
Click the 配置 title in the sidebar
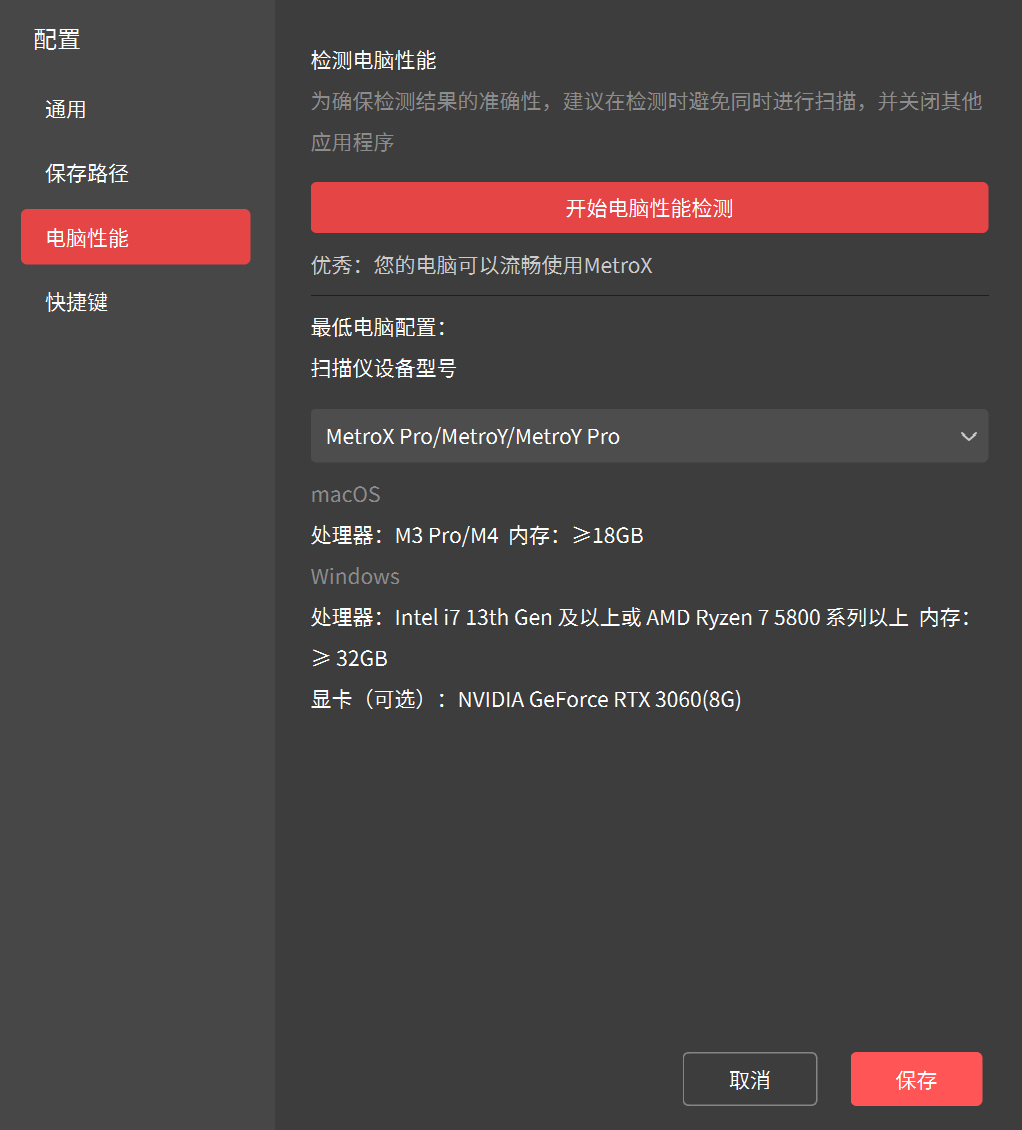pyautogui.click(x=57, y=40)
